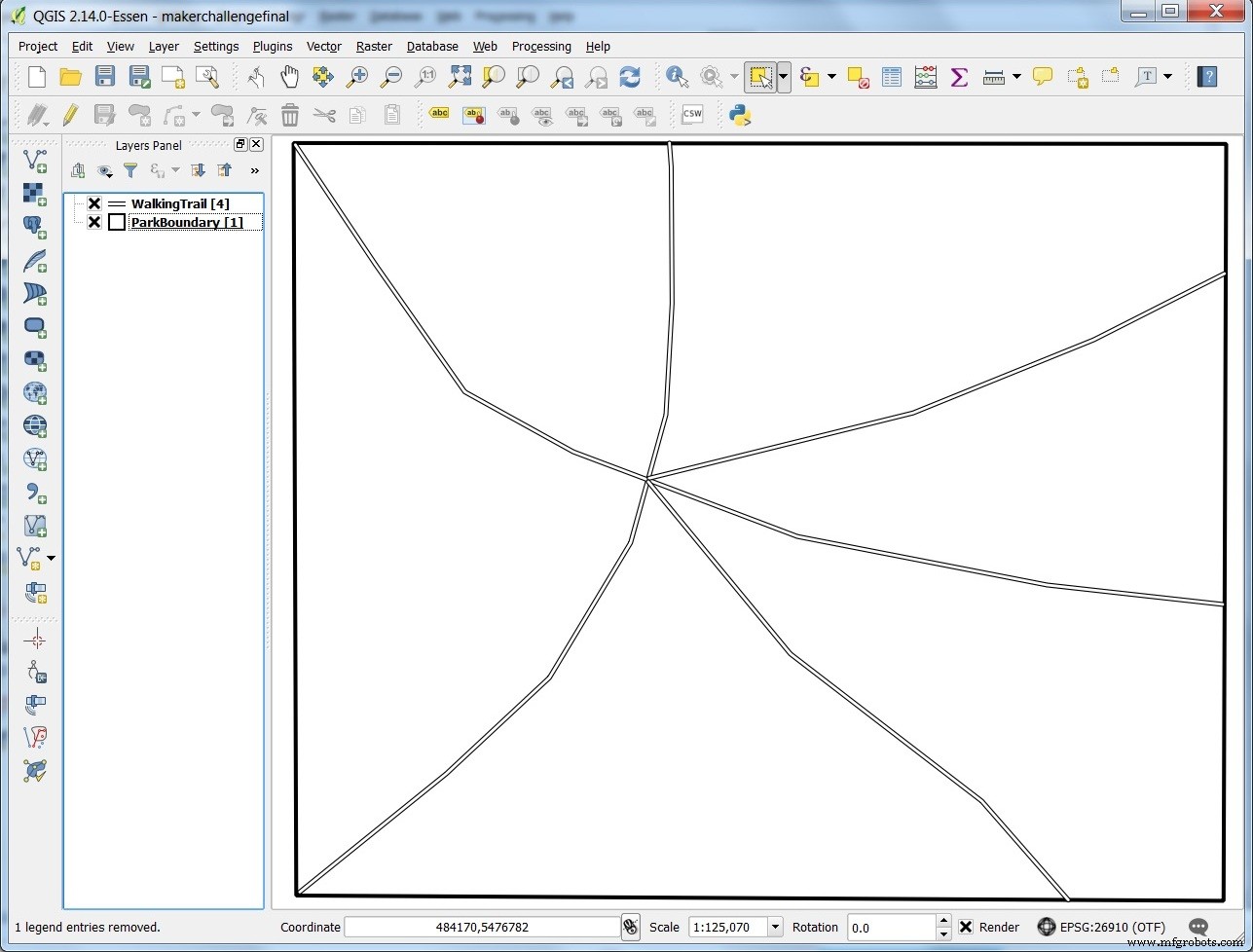Viewport: 1253px width, 952px height.
Task: Click the EPSG:26910 CRS status button
Action: pyautogui.click(x=1101, y=927)
